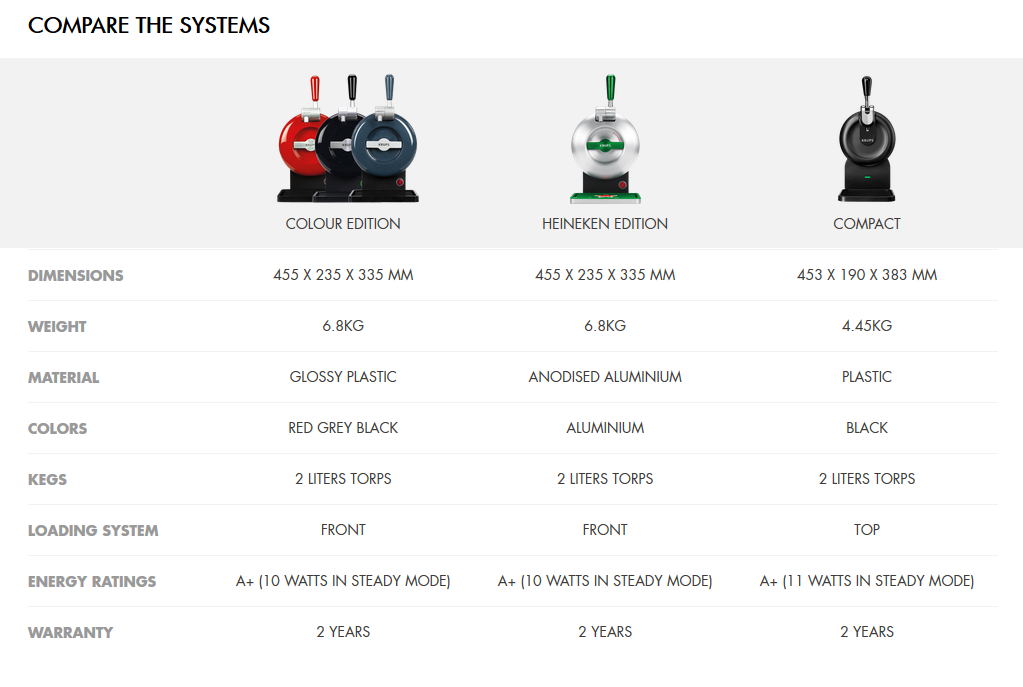
Task: Click Colour Edition dimensions 455 X 235 X 335 MM
Action: pyautogui.click(x=343, y=275)
